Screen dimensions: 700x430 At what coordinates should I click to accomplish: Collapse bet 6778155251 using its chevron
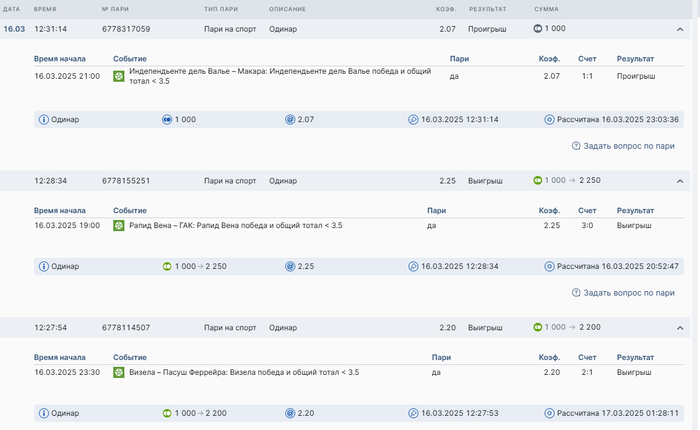click(x=680, y=181)
